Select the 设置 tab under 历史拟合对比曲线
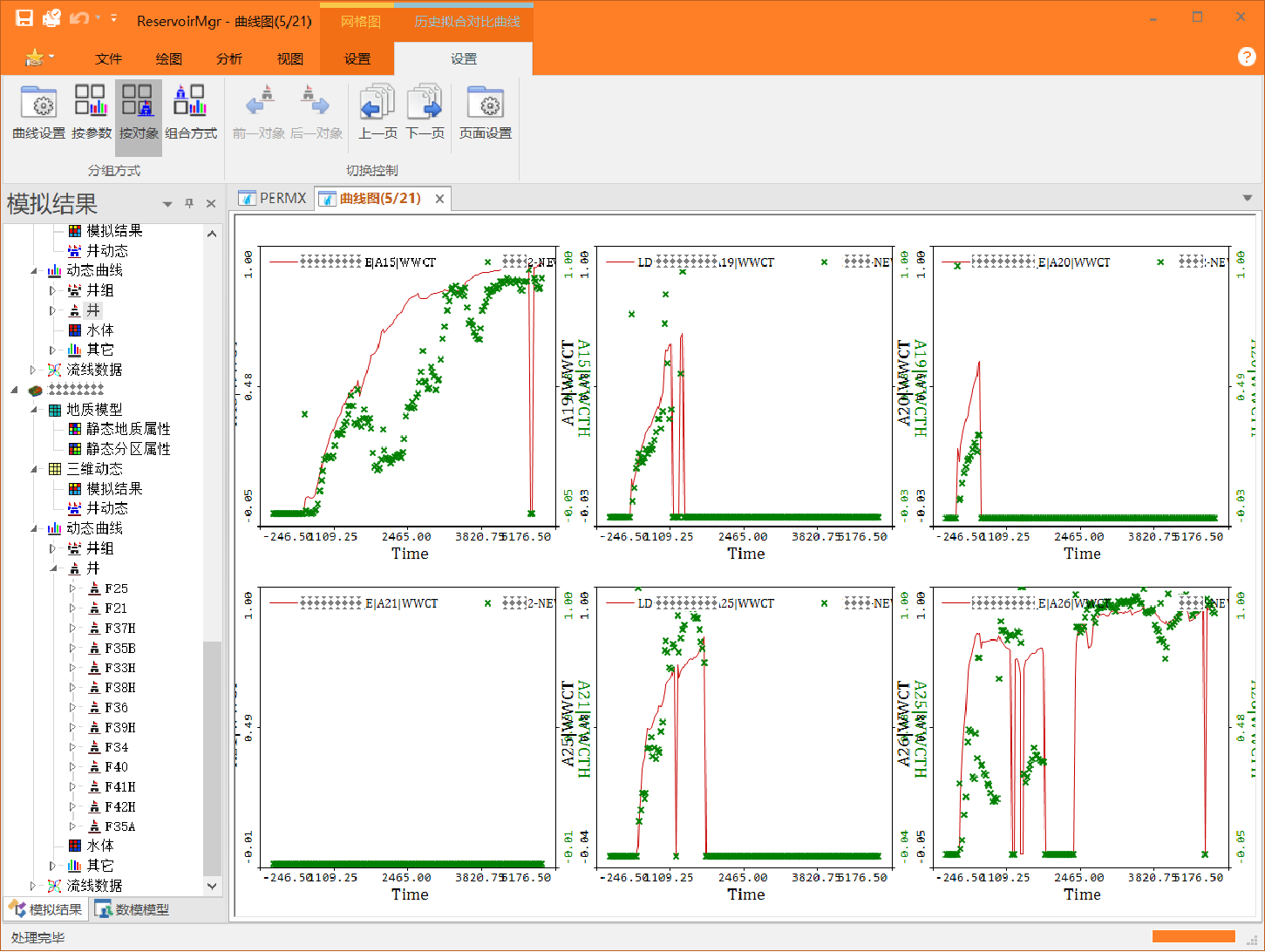 464,59
